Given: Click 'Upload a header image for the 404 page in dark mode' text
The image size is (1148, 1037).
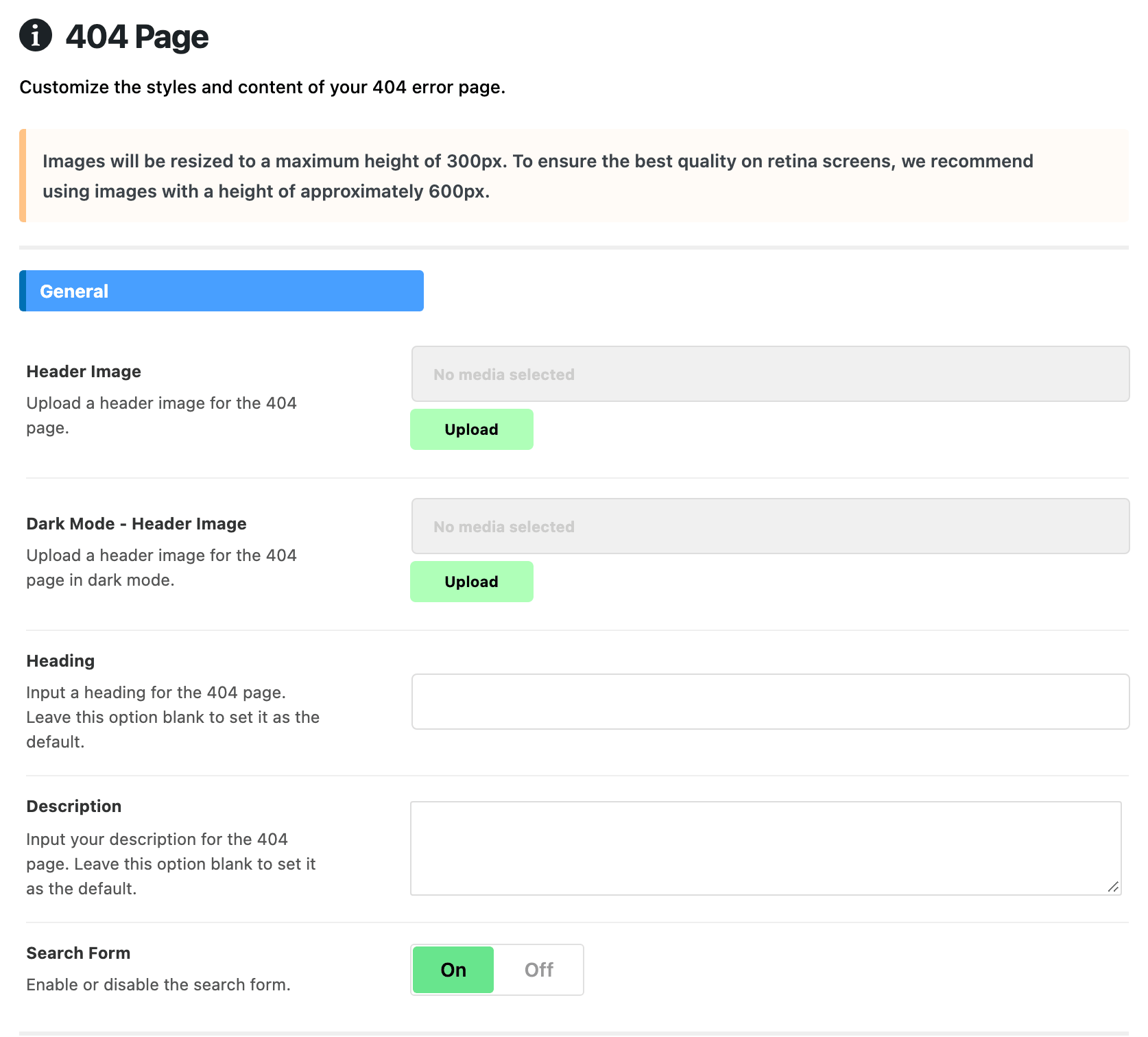Looking at the screenshot, I should click(x=162, y=567).
